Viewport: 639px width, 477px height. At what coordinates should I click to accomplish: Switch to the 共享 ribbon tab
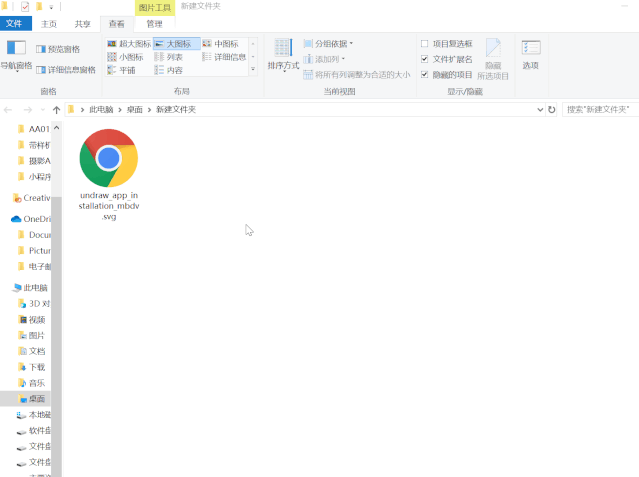tap(82, 24)
